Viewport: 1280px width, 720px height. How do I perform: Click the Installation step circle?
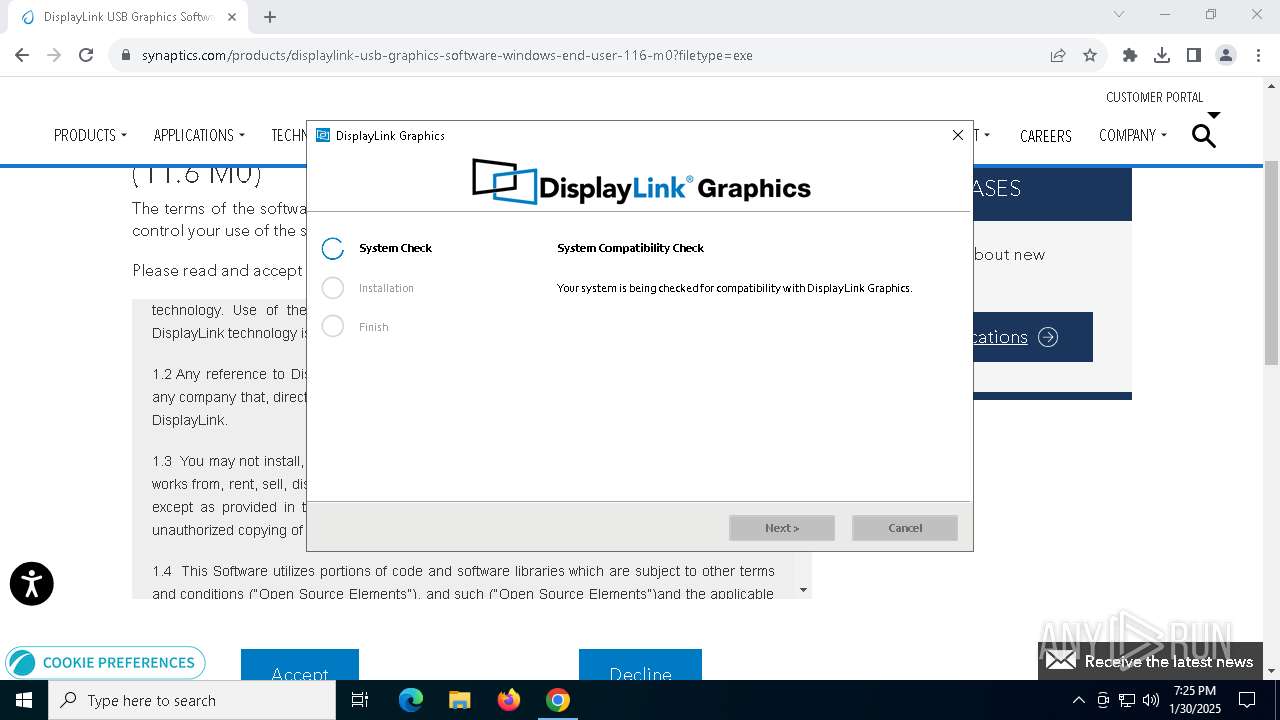coord(333,288)
